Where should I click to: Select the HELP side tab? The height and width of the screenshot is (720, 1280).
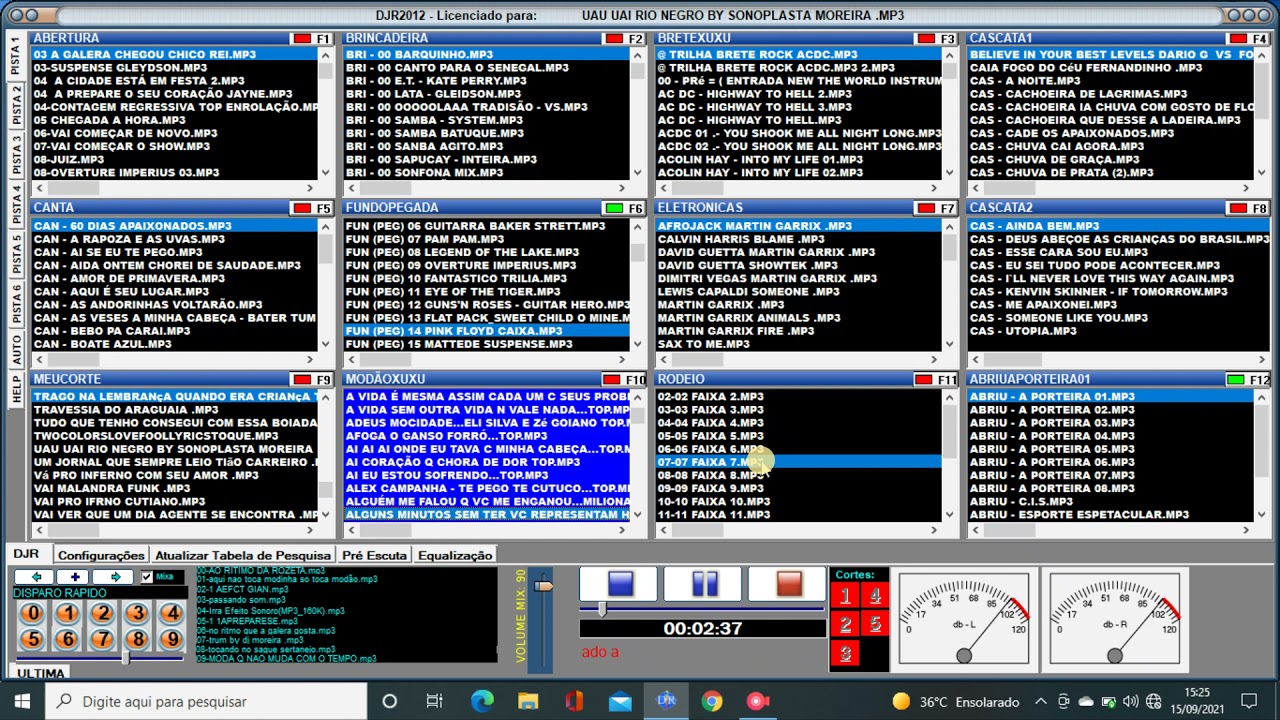point(16,389)
